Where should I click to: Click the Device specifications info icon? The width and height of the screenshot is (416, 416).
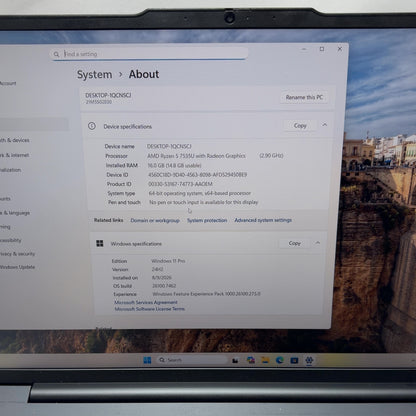pos(92,126)
